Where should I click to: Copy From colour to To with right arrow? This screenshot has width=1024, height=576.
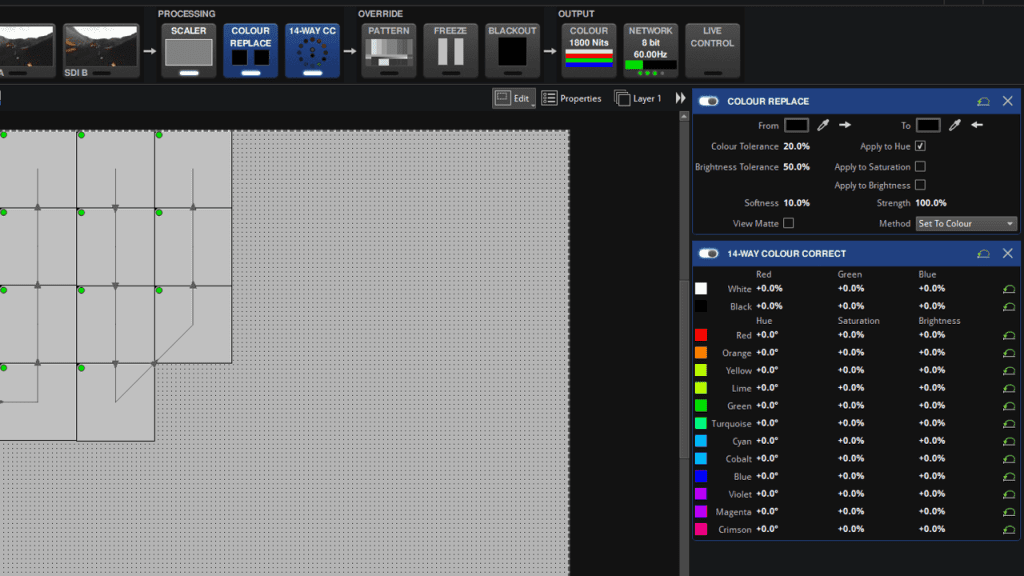pyautogui.click(x=845, y=125)
